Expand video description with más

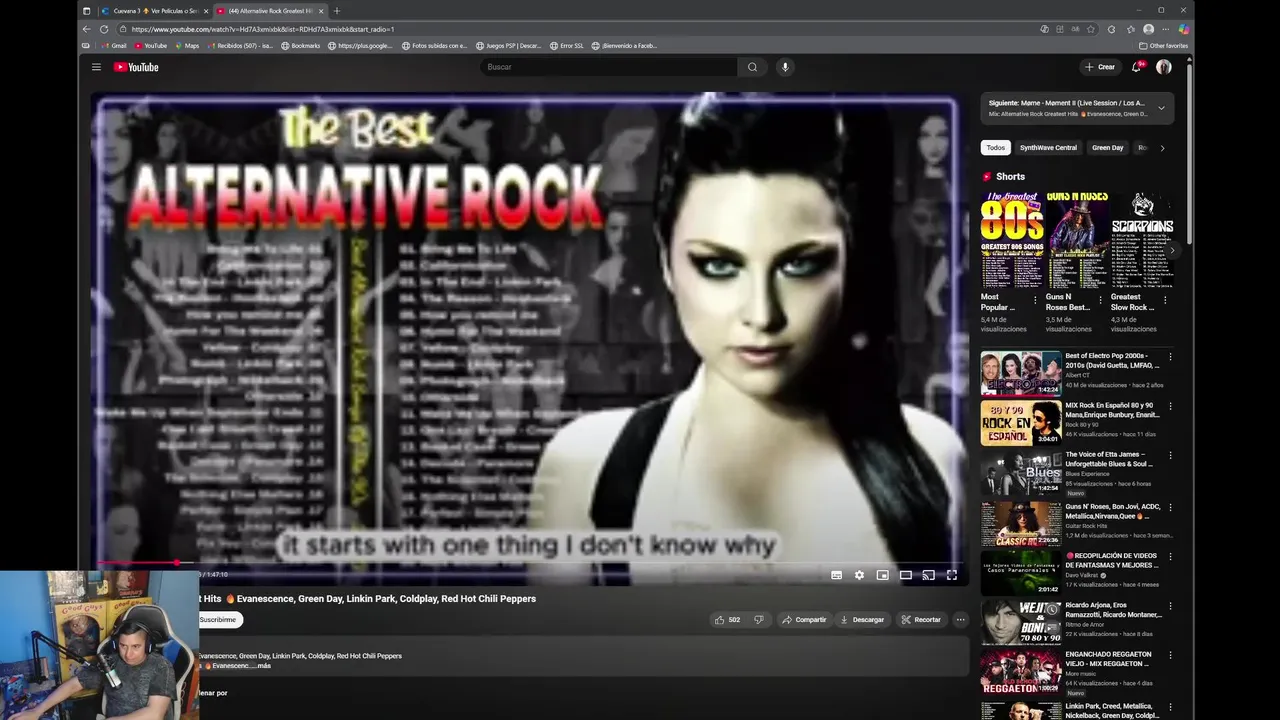pyautogui.click(x=262, y=666)
